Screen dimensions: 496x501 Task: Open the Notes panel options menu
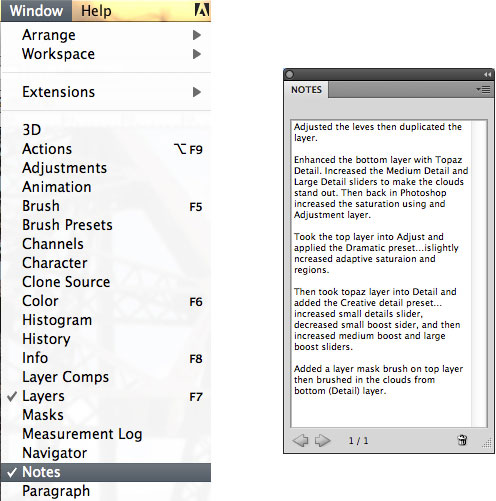tap(484, 89)
